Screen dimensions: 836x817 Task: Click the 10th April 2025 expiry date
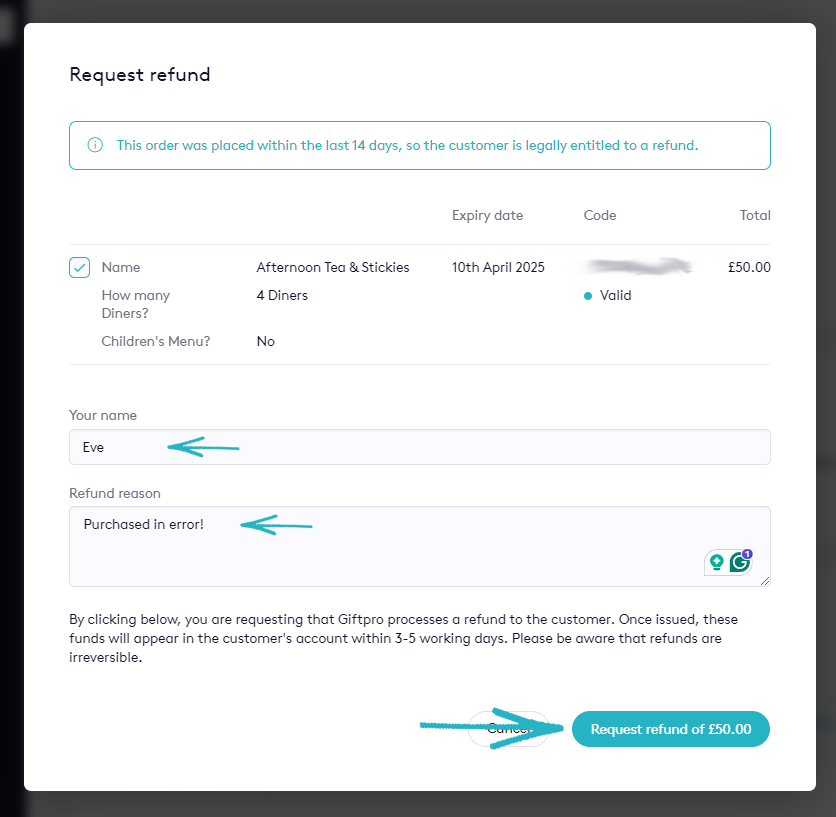click(x=498, y=268)
